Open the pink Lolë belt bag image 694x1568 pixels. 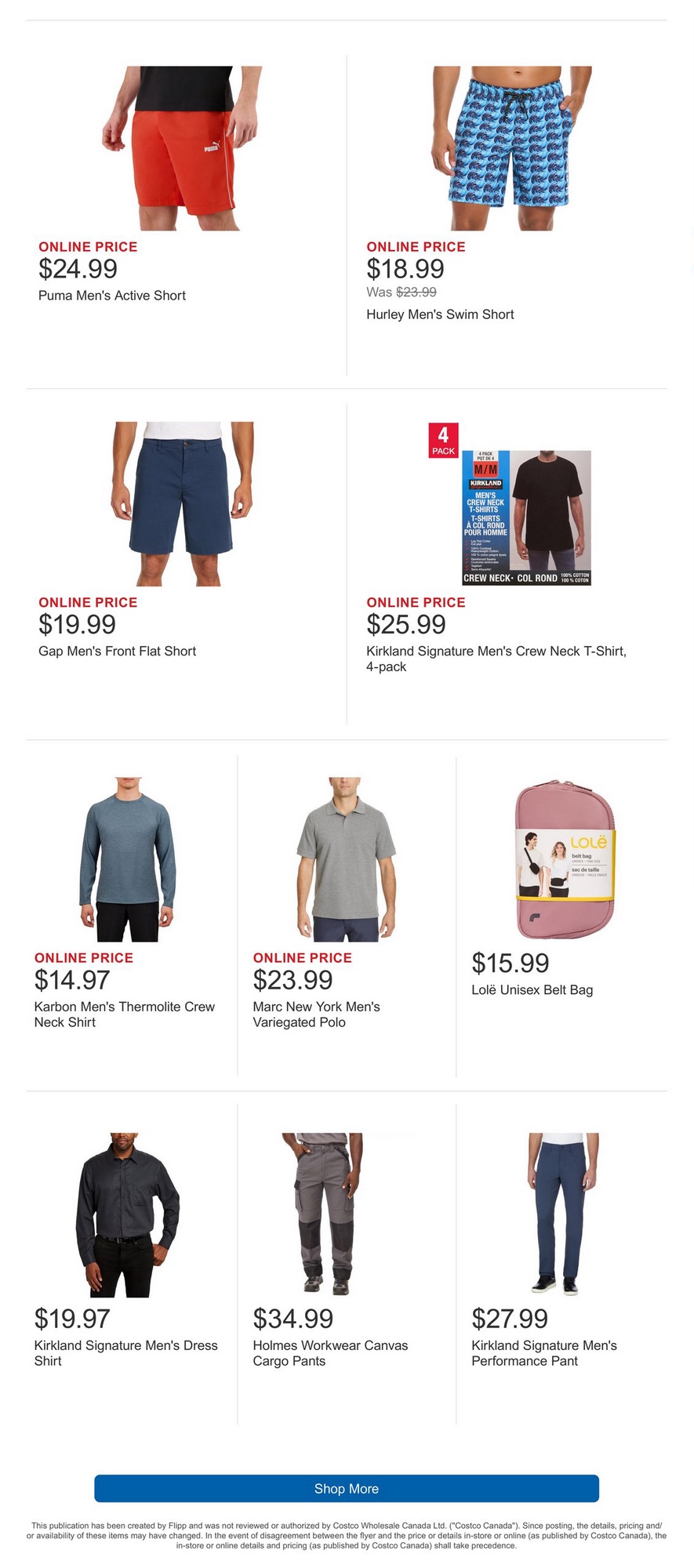click(x=565, y=859)
